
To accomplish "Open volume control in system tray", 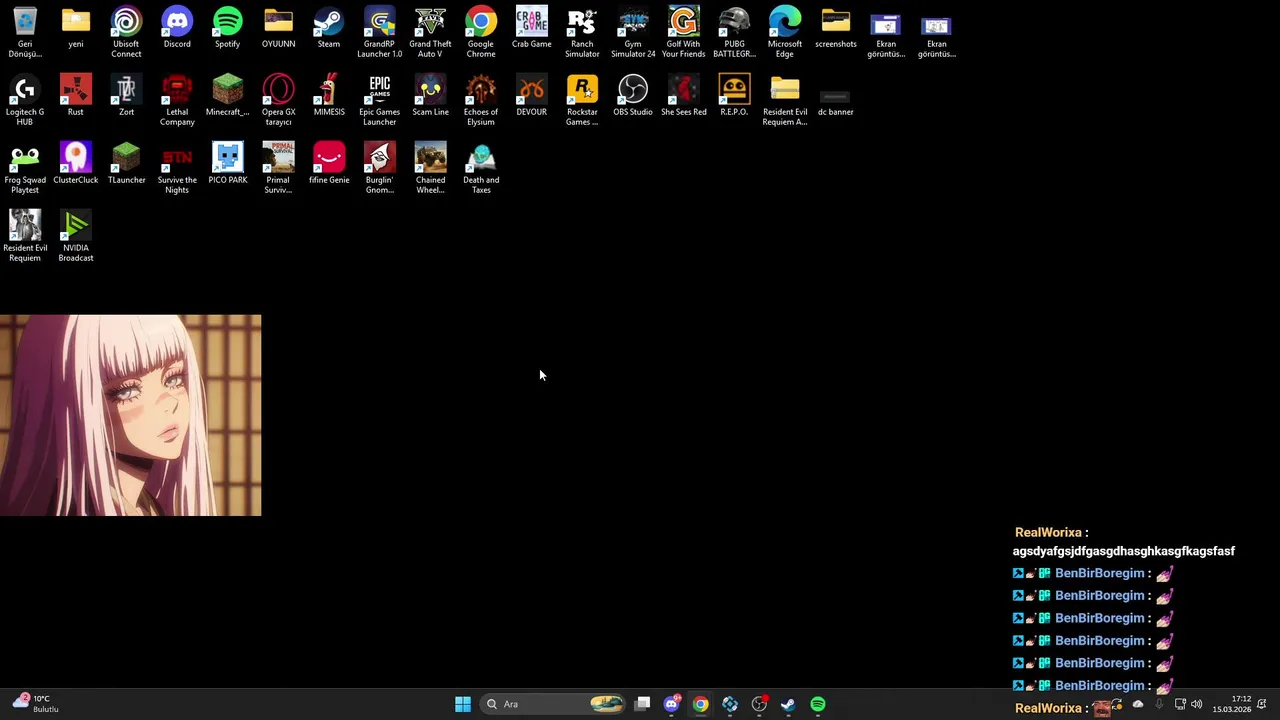I will tap(1197, 705).
